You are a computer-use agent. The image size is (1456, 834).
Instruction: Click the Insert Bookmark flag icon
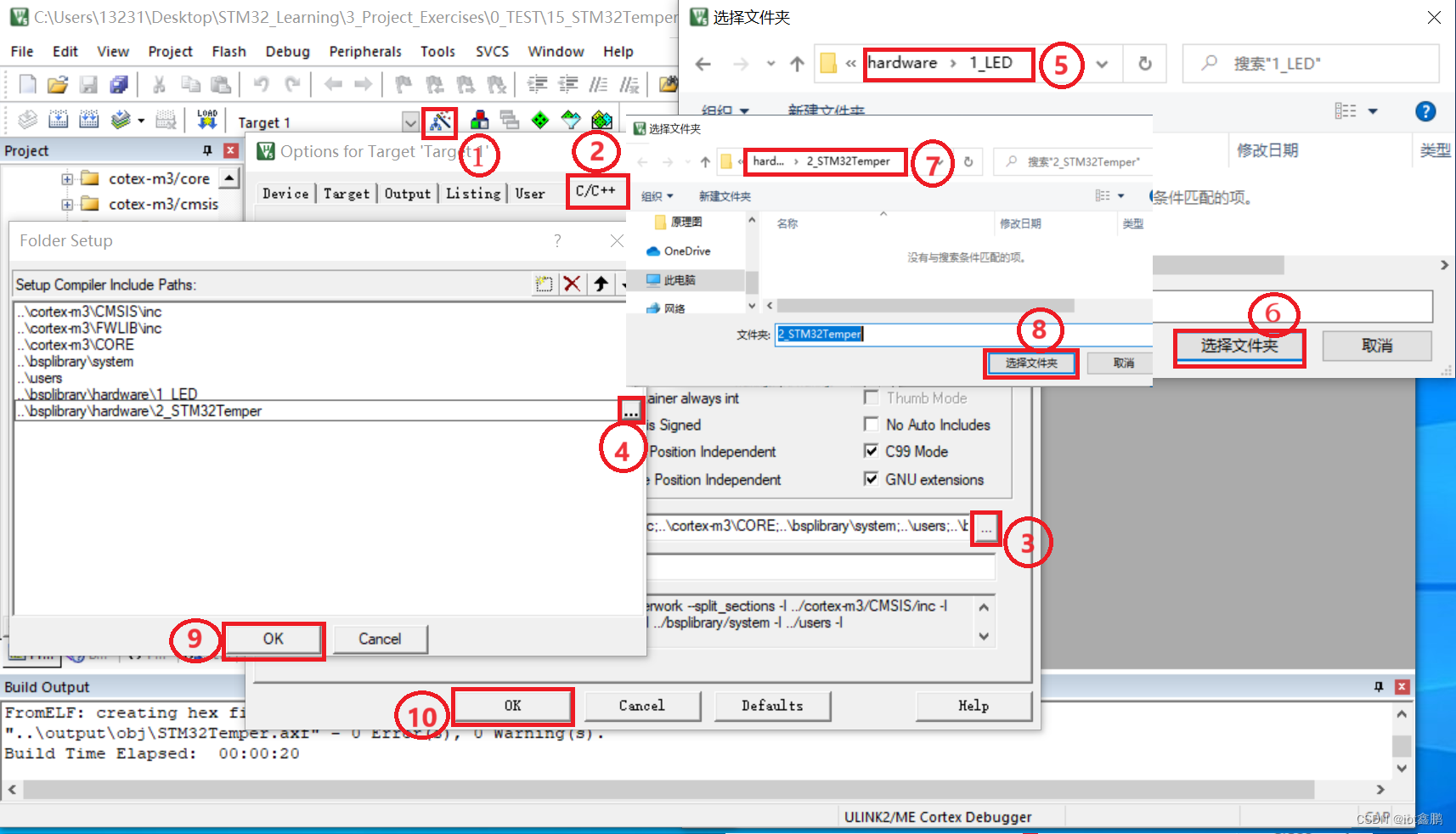[x=404, y=84]
